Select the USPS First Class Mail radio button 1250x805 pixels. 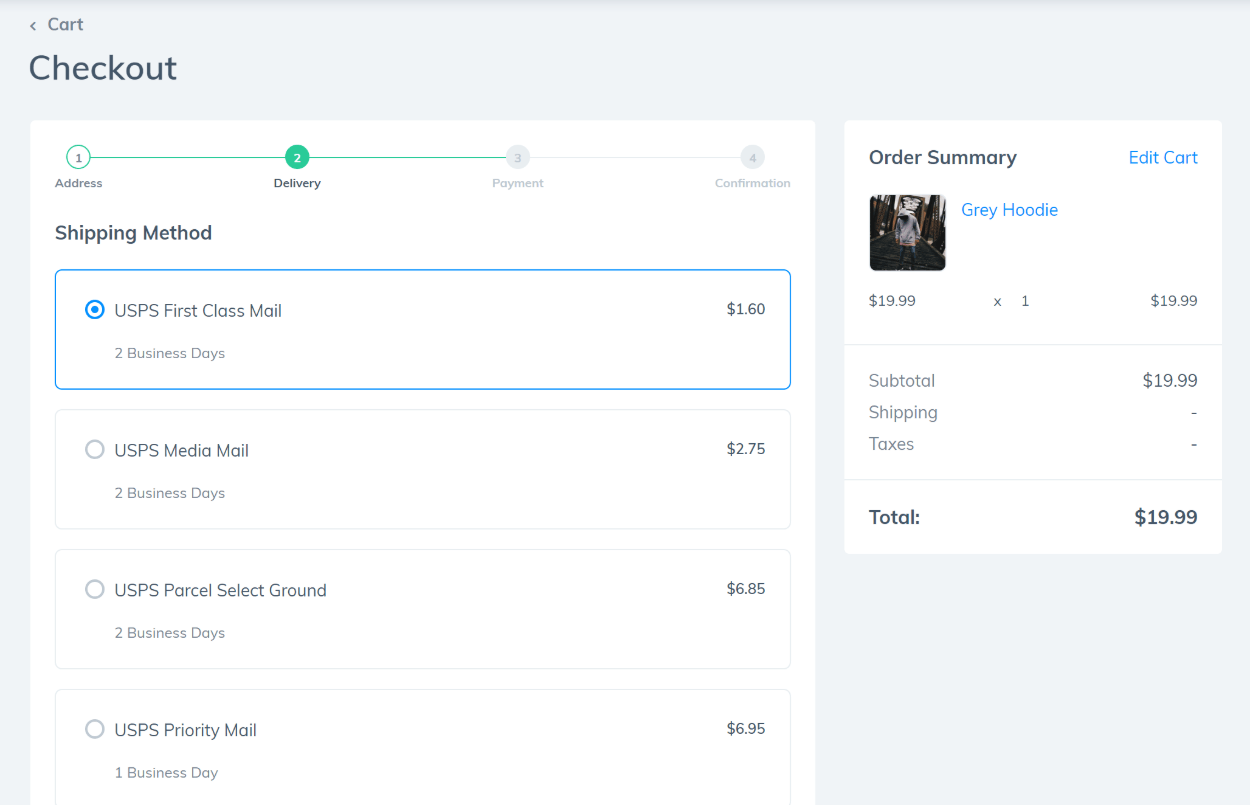tap(95, 310)
